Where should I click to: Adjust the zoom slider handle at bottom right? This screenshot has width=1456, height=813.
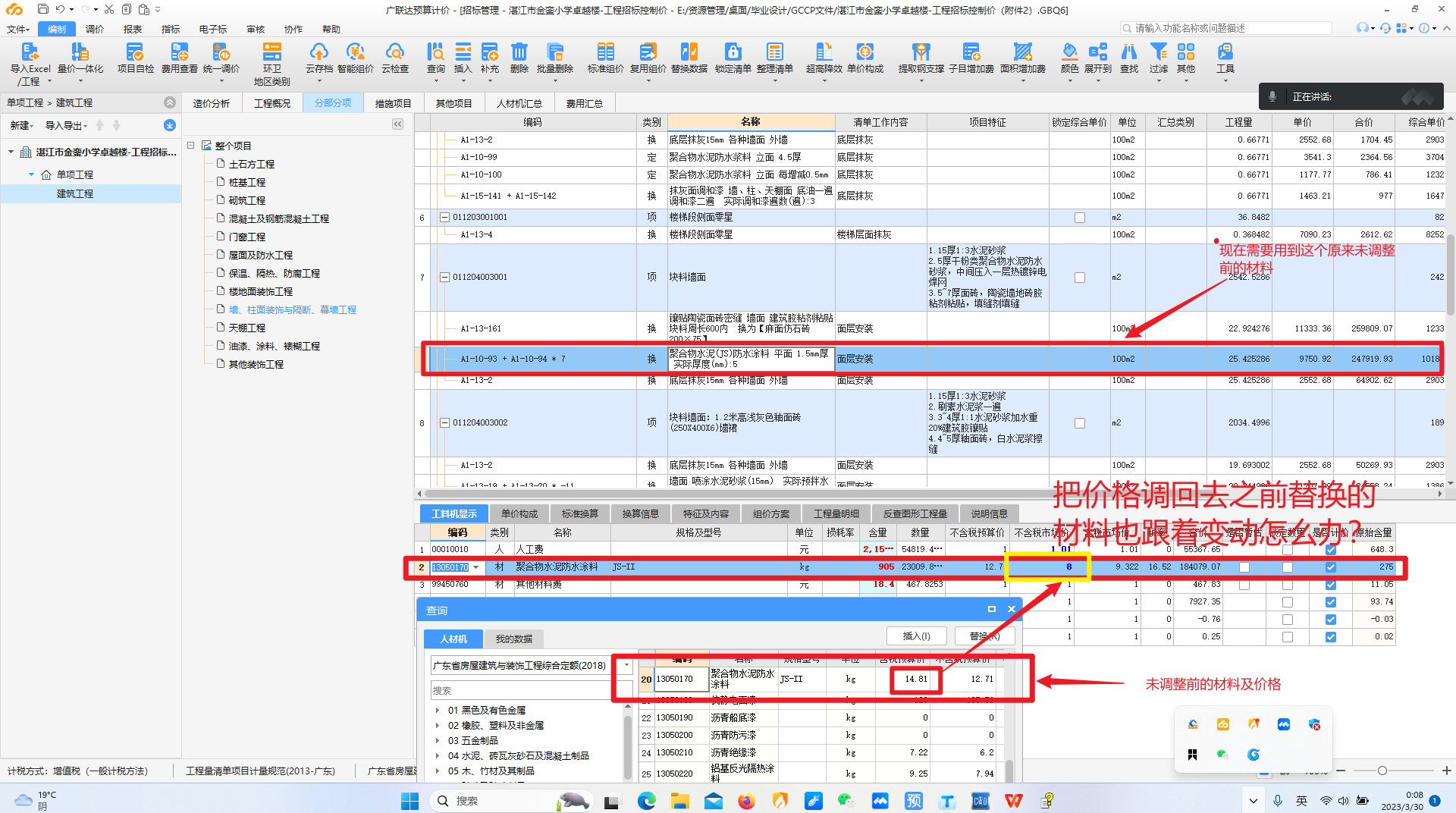pos(1382,771)
